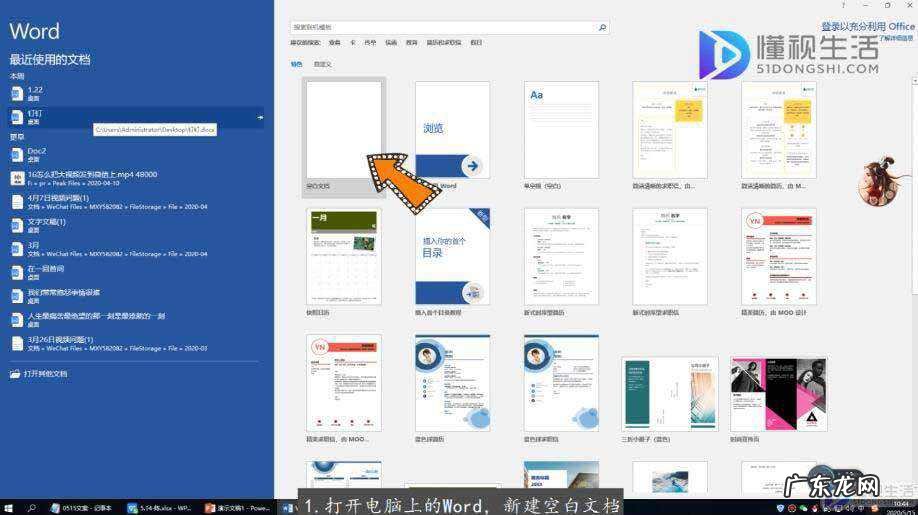Click the video file icon of the mp4 entry

(17, 178)
